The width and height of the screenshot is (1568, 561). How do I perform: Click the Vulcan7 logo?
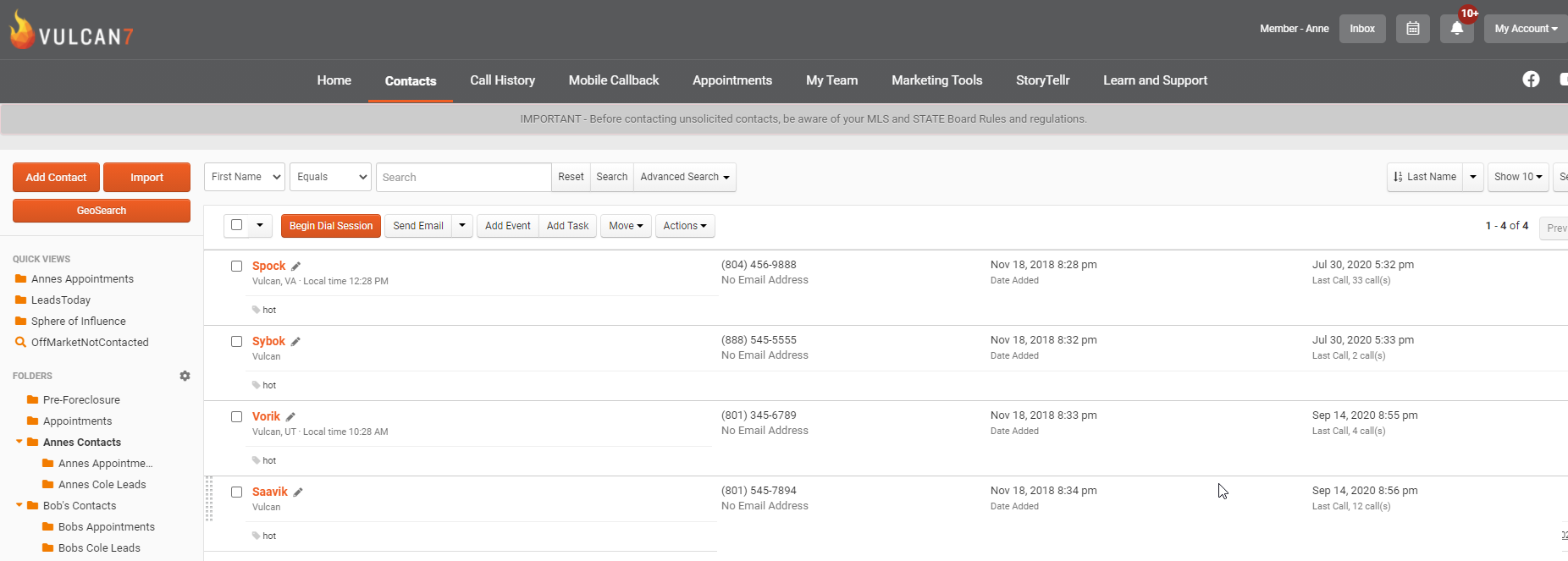(72, 30)
